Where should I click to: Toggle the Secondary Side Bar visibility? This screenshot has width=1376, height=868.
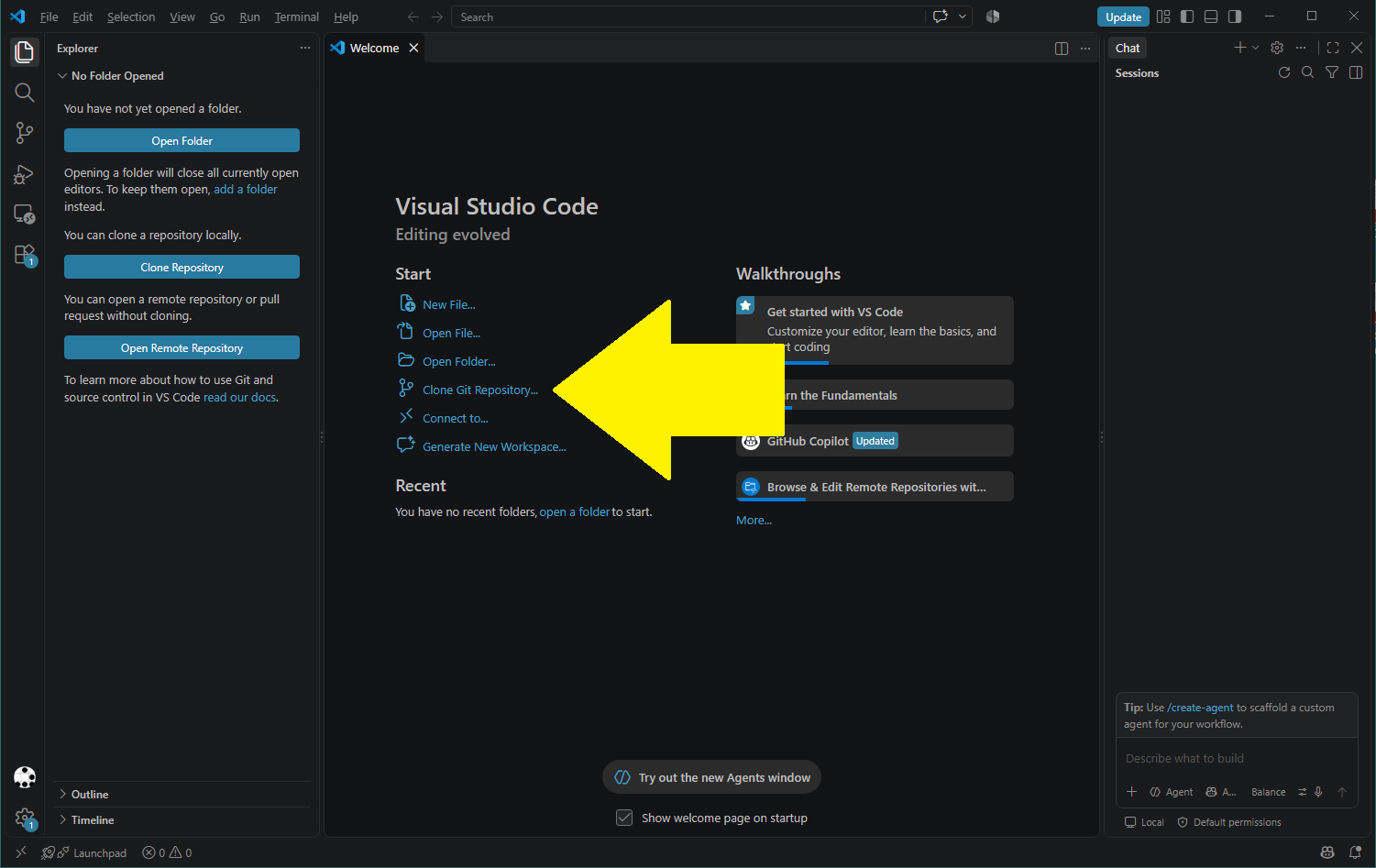tap(1235, 16)
